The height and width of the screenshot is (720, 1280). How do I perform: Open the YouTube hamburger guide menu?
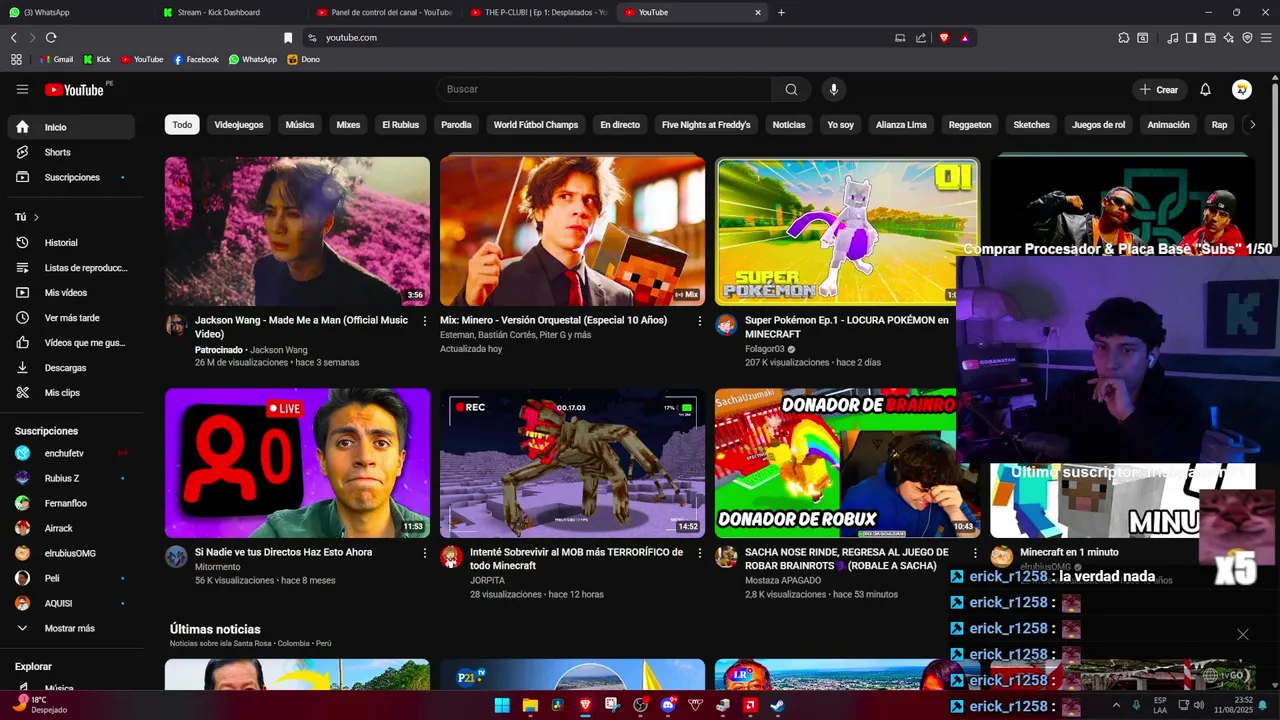point(22,89)
